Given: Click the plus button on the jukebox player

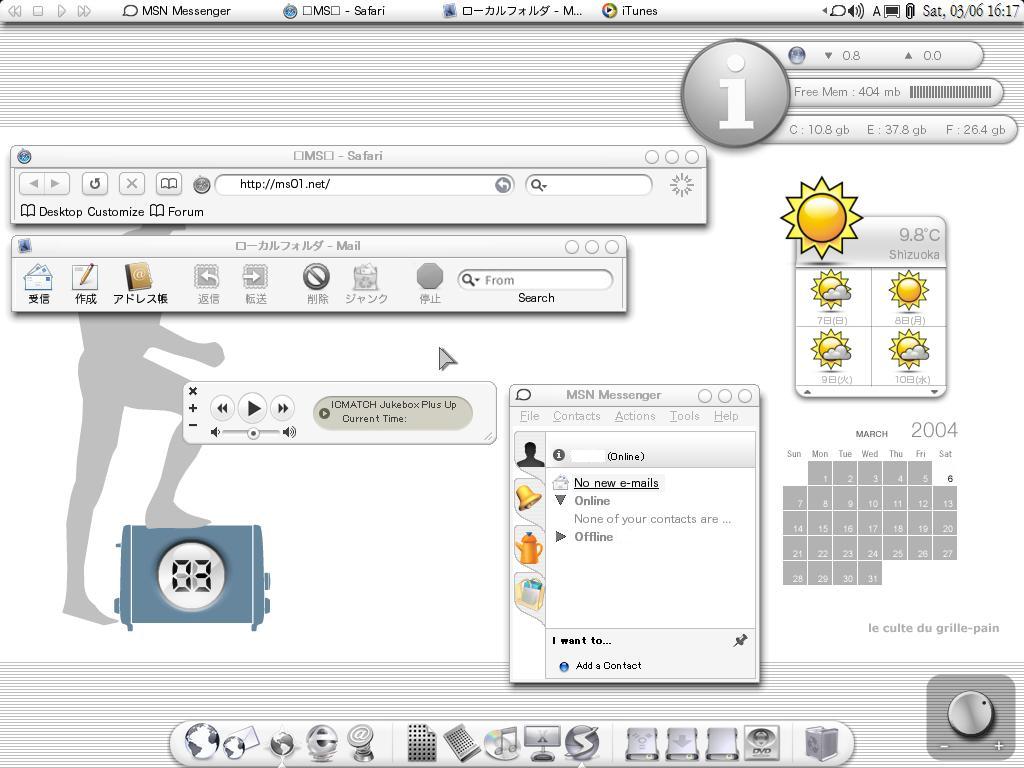Looking at the screenshot, I should click(193, 408).
